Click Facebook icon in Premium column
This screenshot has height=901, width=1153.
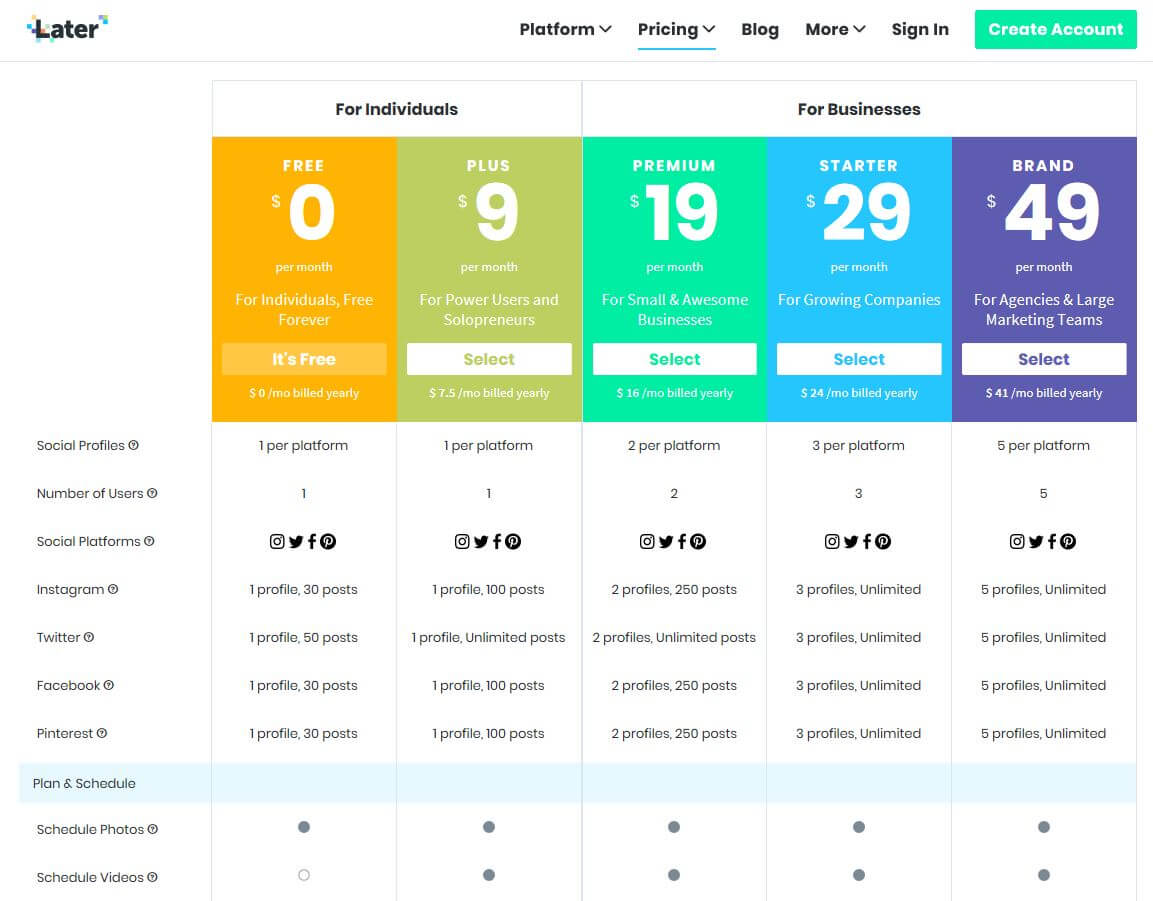[x=682, y=541]
